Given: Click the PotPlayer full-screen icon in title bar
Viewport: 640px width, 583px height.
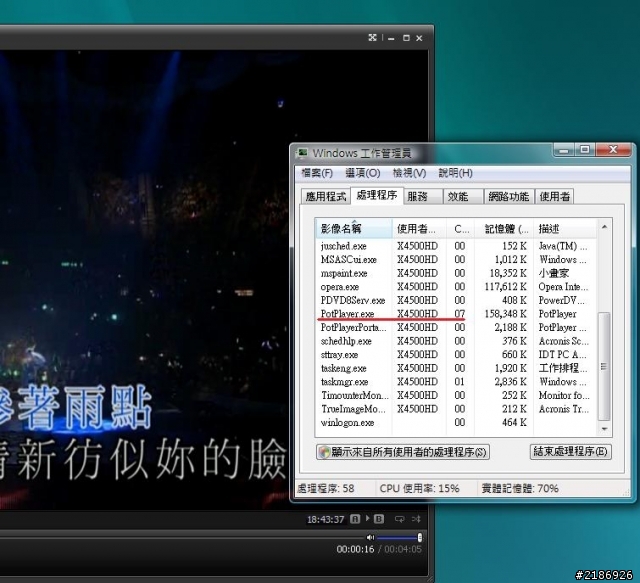Looking at the screenshot, I should [372, 38].
